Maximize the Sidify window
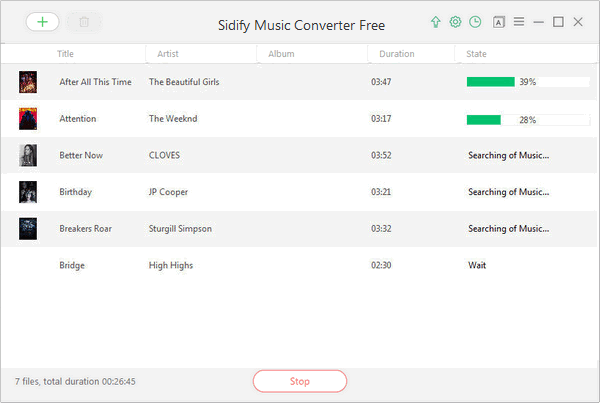 pyautogui.click(x=558, y=22)
